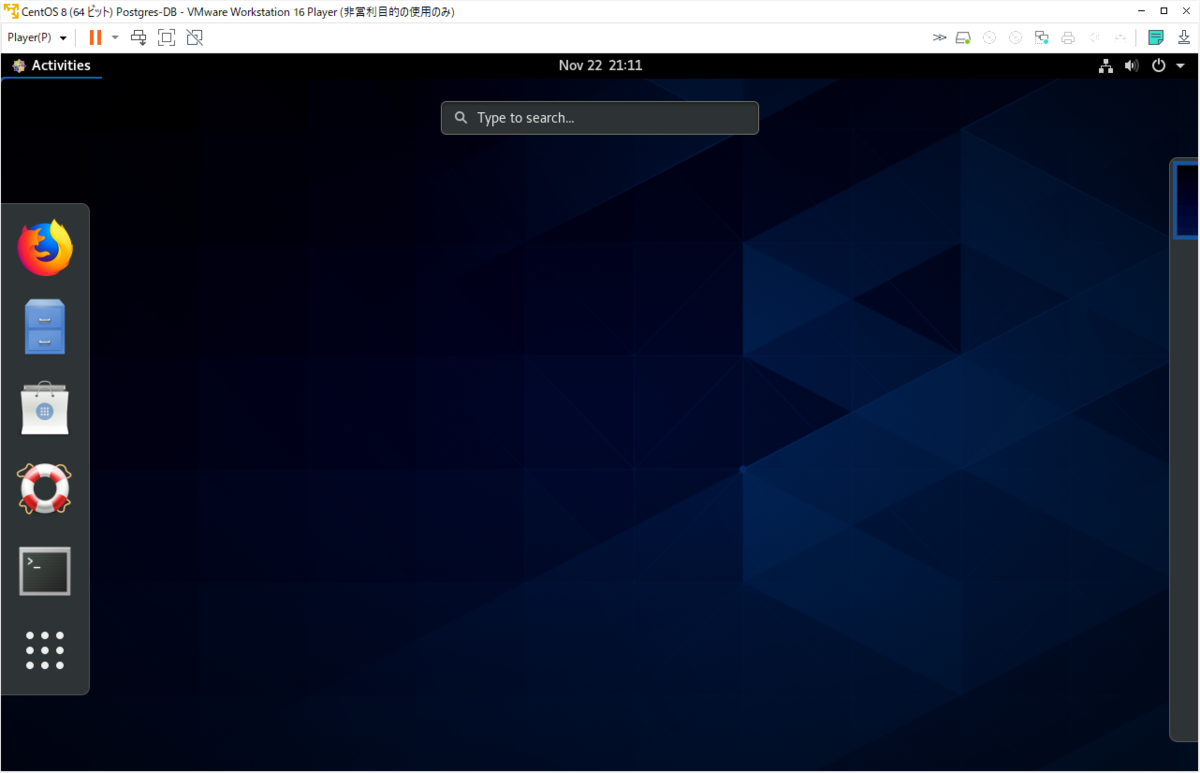Click the greyed-out device icon after sound card
The image size is (1200, 773).
coord(1120,38)
